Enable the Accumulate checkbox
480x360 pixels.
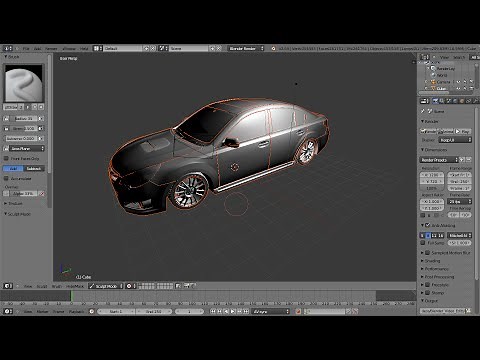pos(6,179)
